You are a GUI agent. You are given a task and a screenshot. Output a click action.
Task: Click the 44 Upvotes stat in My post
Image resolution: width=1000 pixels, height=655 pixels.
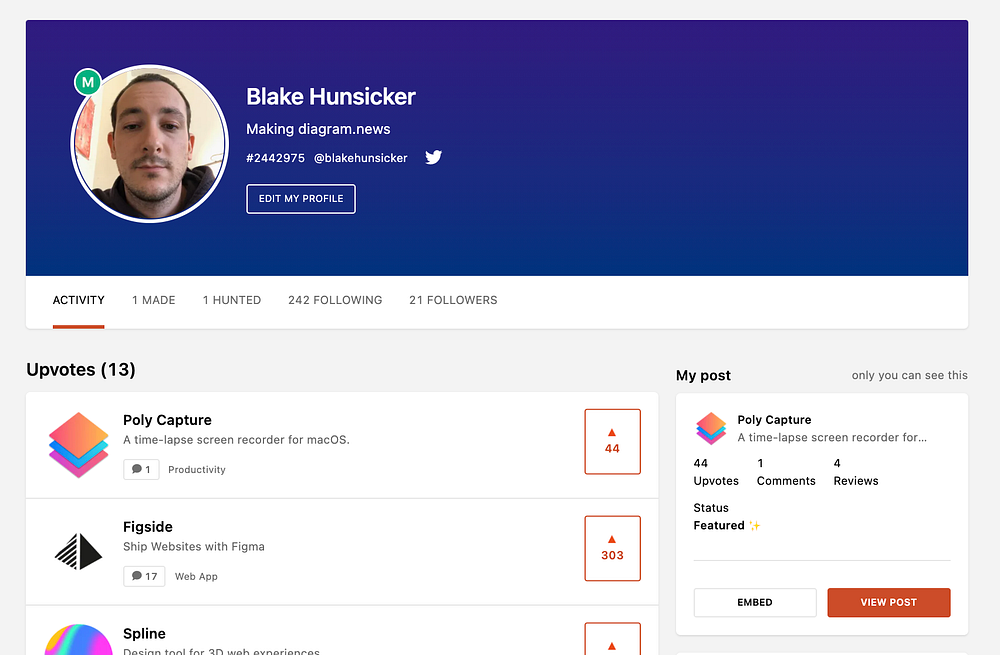click(716, 472)
